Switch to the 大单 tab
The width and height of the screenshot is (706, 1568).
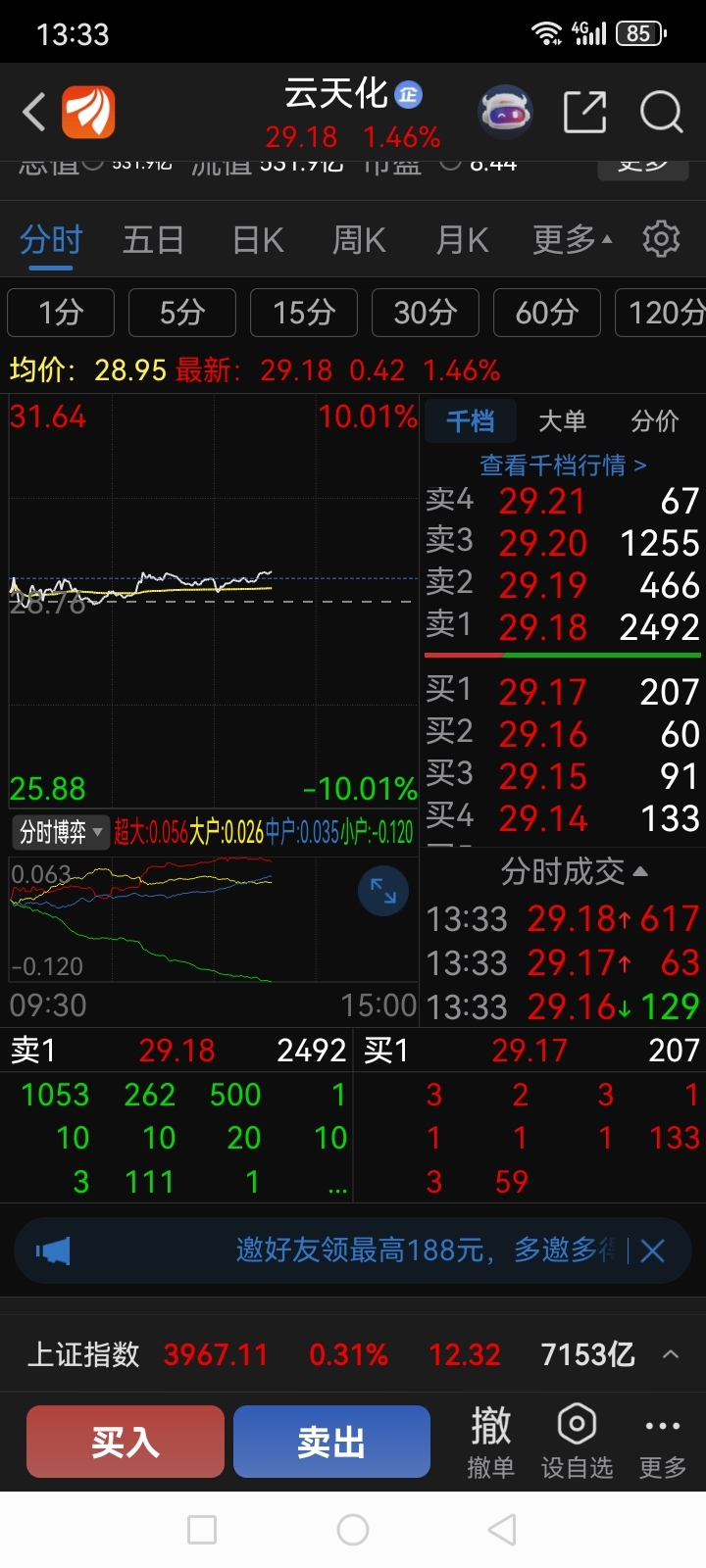coord(562,421)
